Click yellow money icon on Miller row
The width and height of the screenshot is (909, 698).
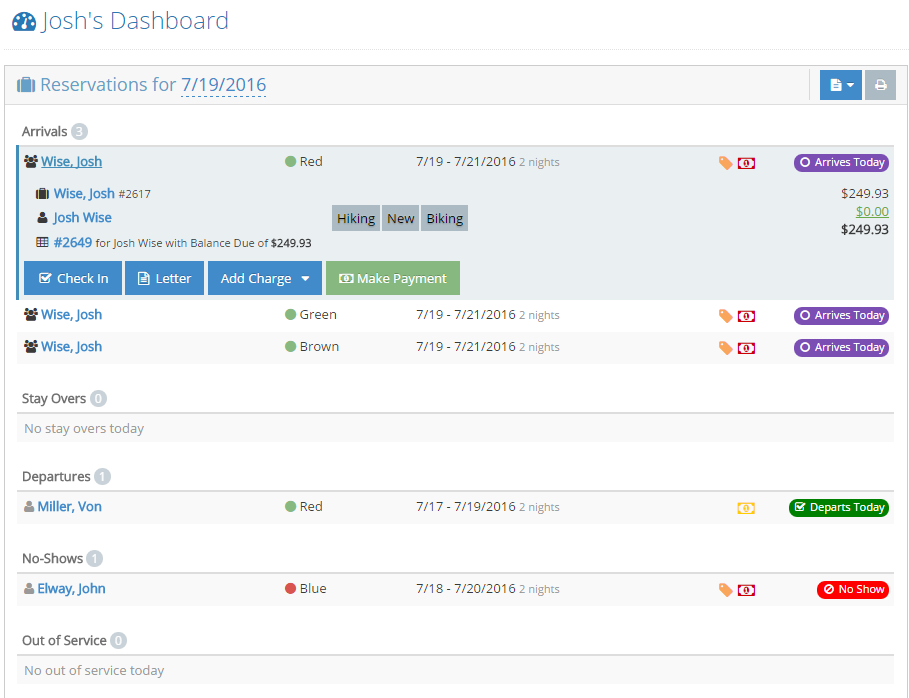click(x=746, y=508)
